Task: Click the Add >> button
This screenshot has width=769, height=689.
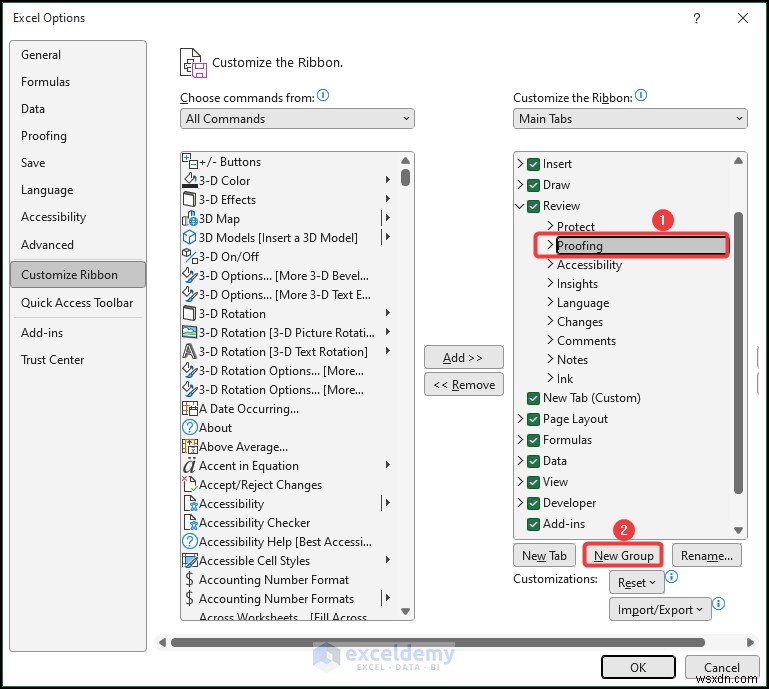Action: click(463, 357)
